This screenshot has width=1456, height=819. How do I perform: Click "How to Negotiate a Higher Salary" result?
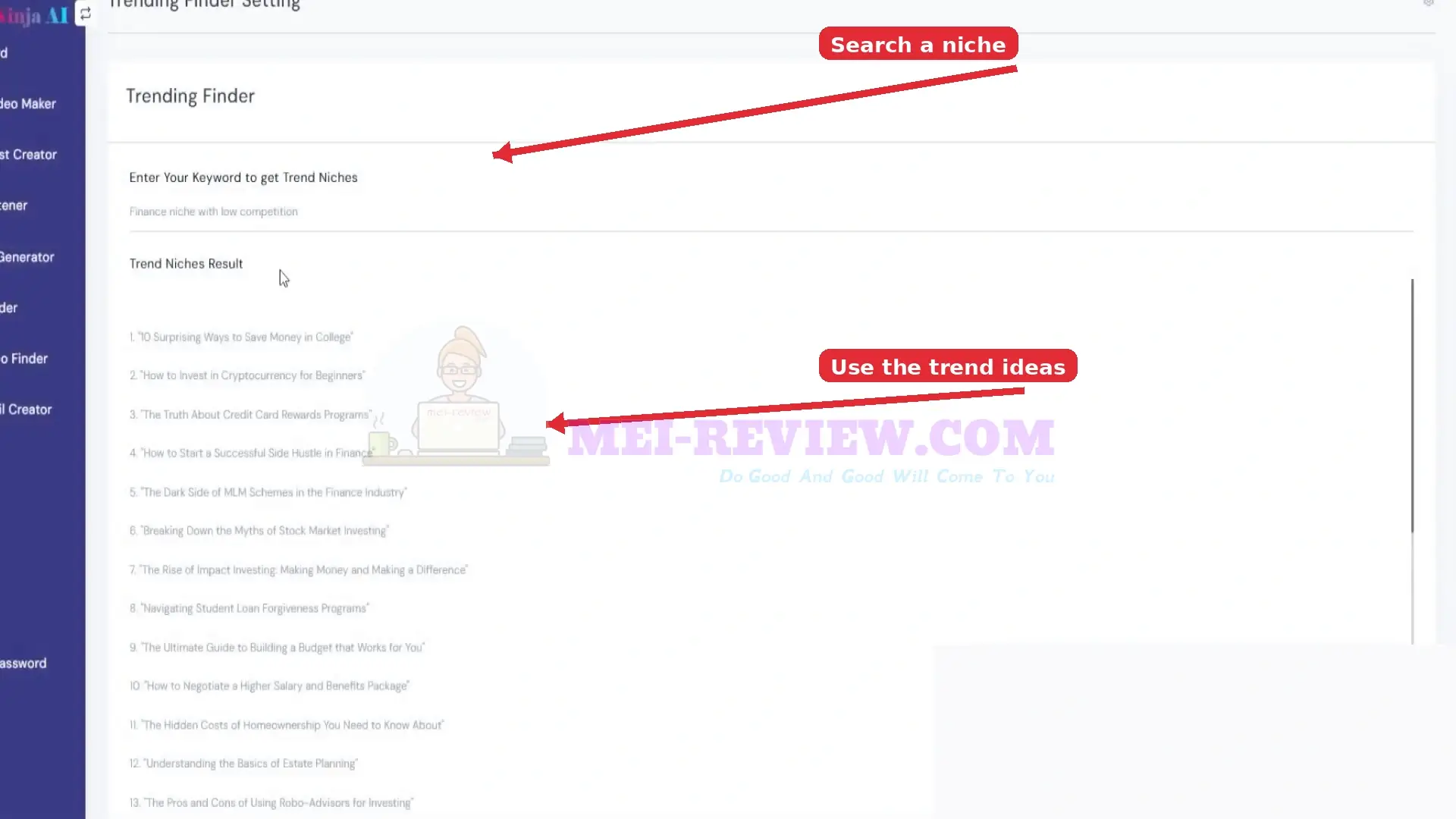(x=269, y=686)
